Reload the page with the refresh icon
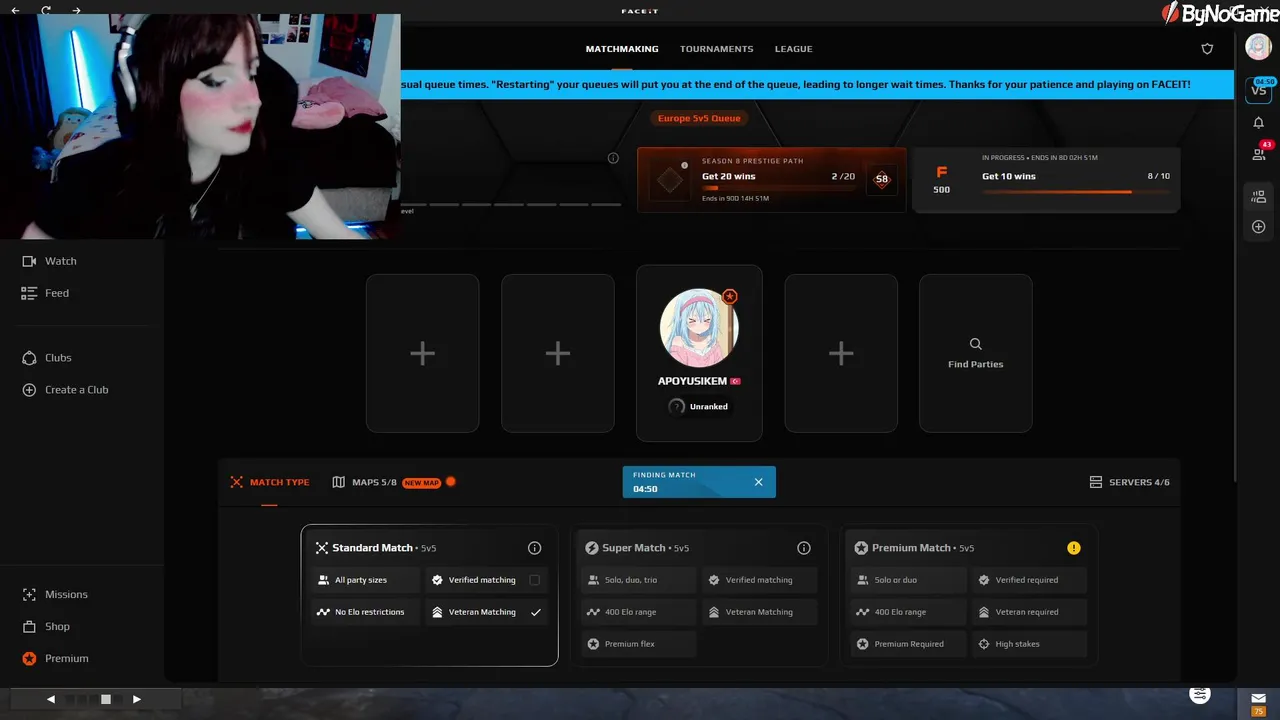 46,11
